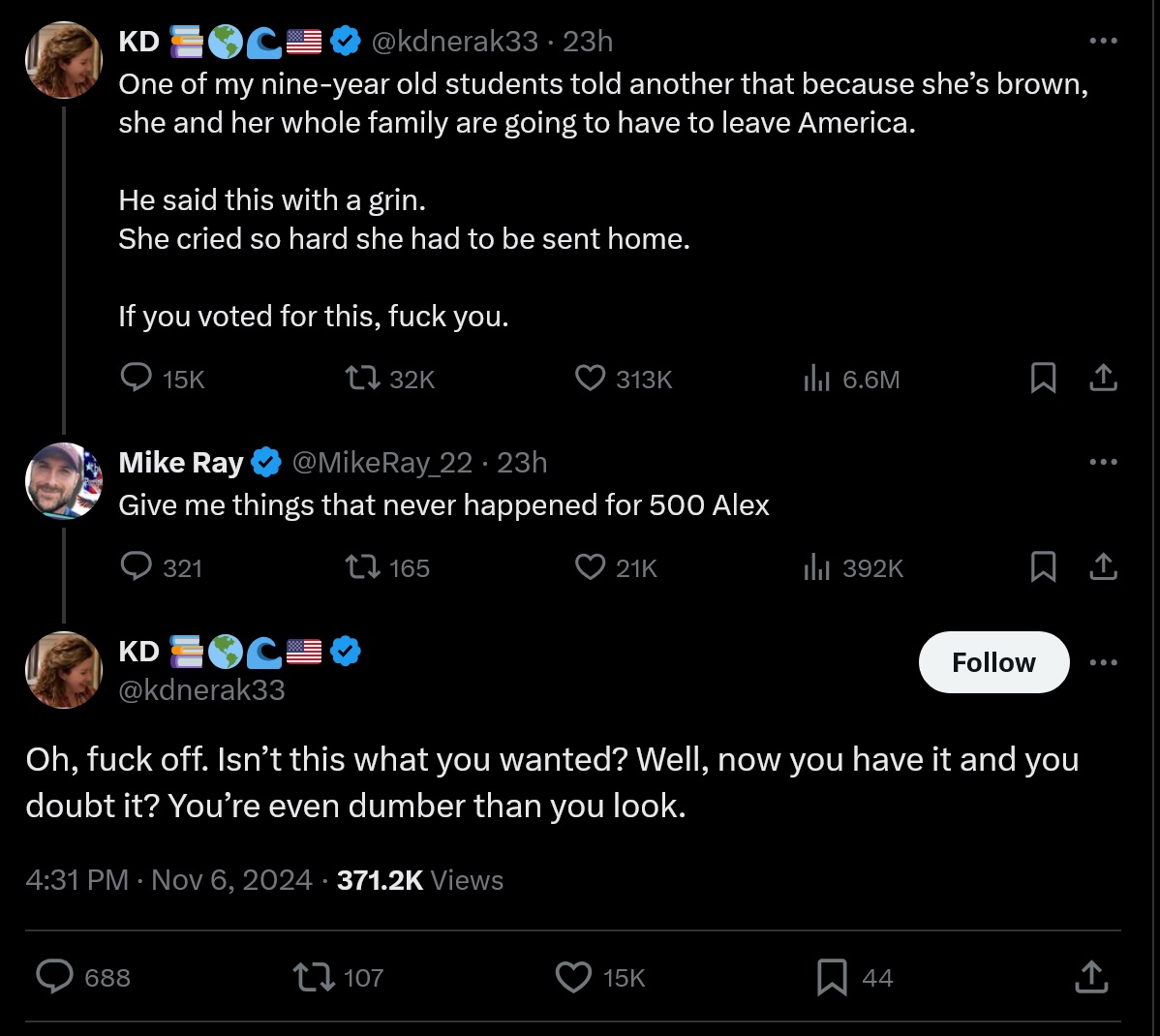1160x1036 pixels.
Task: Repost Mike Ray's post with 165 reposts
Action: coord(363,566)
